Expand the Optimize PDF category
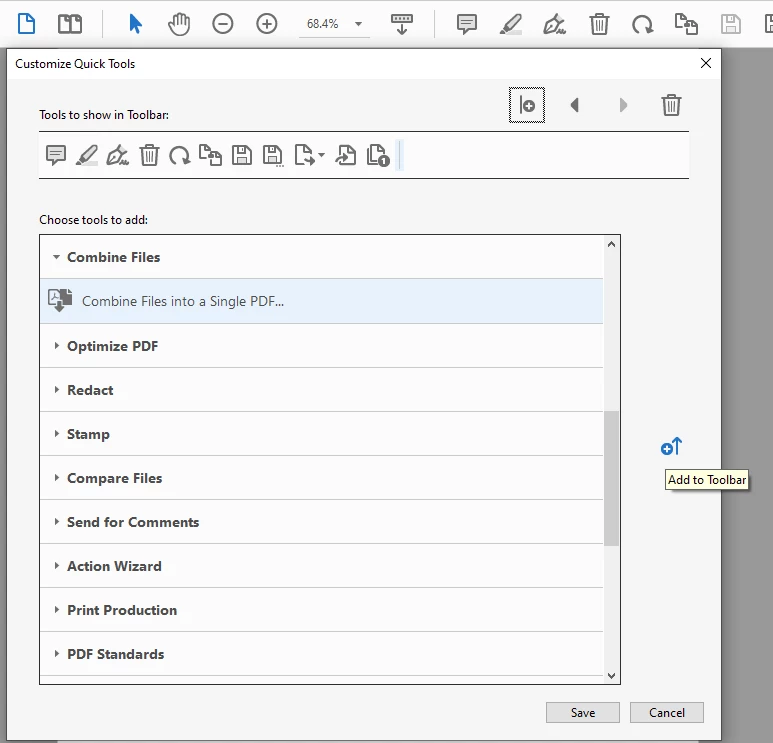Image resolution: width=773 pixels, height=743 pixels. [57, 346]
